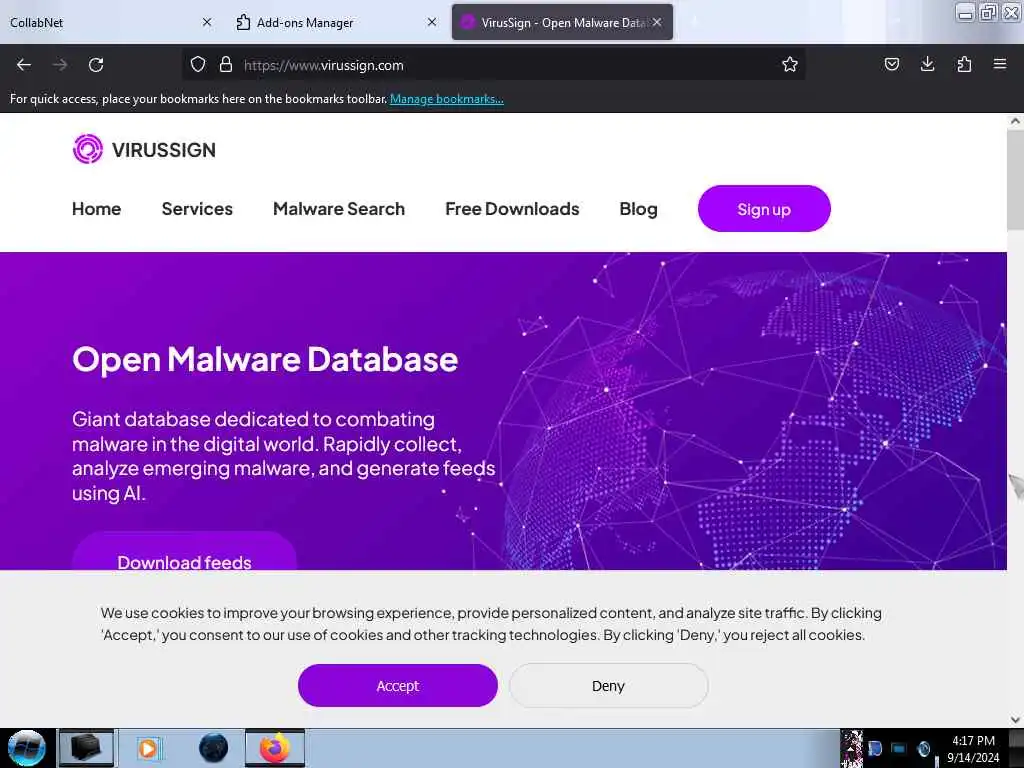Click the round tray icon left of the clock
1024x768 pixels.
(x=923, y=748)
